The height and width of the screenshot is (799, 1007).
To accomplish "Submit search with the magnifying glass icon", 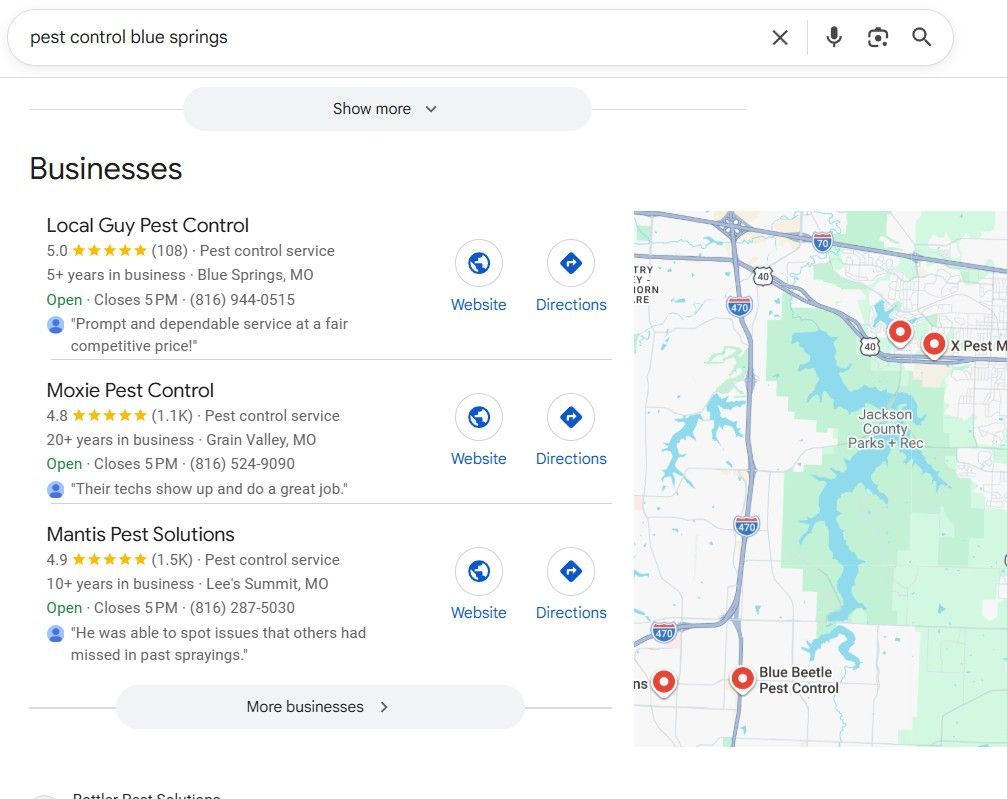I will [x=922, y=37].
